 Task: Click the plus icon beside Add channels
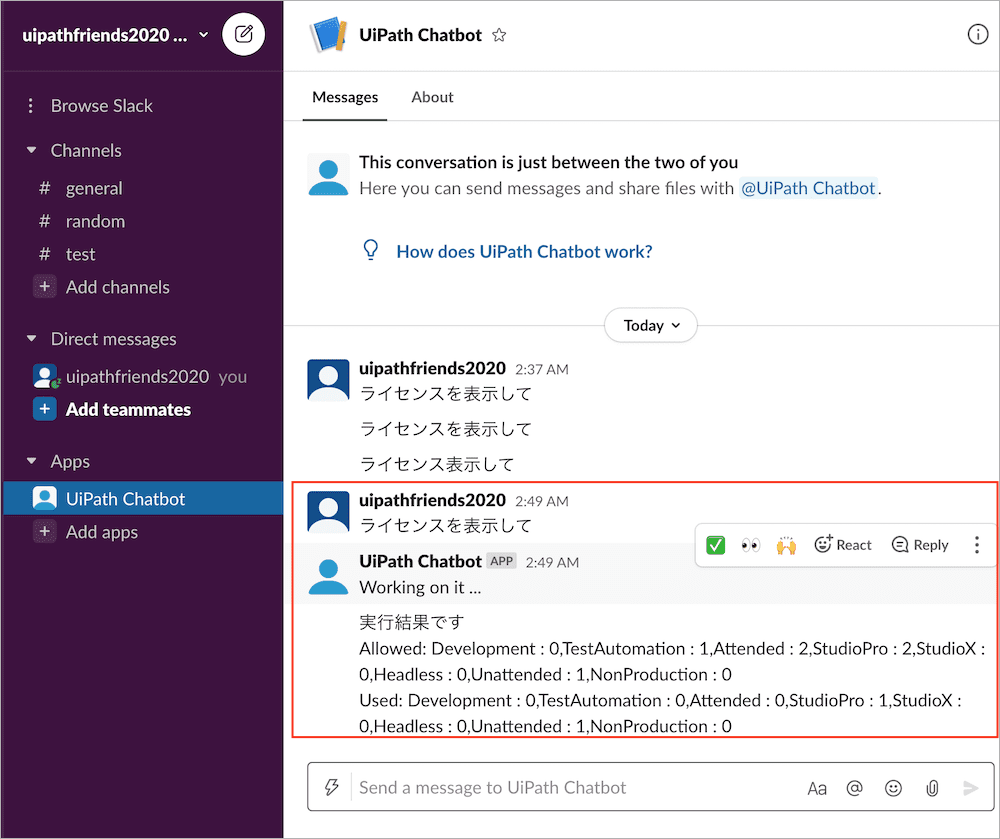click(45, 287)
